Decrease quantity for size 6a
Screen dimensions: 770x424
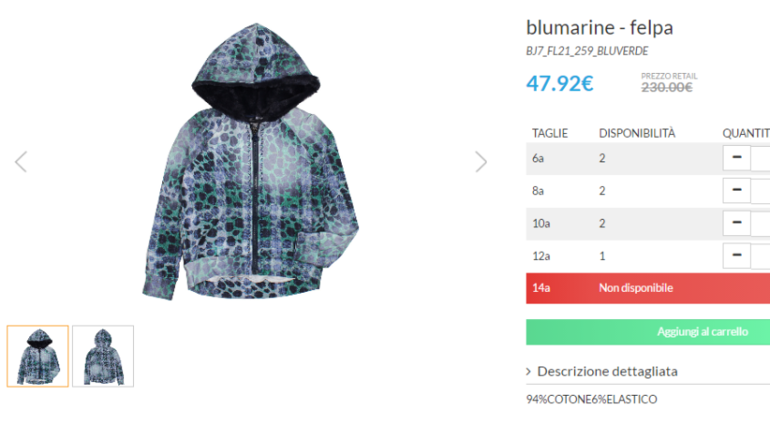tap(737, 158)
